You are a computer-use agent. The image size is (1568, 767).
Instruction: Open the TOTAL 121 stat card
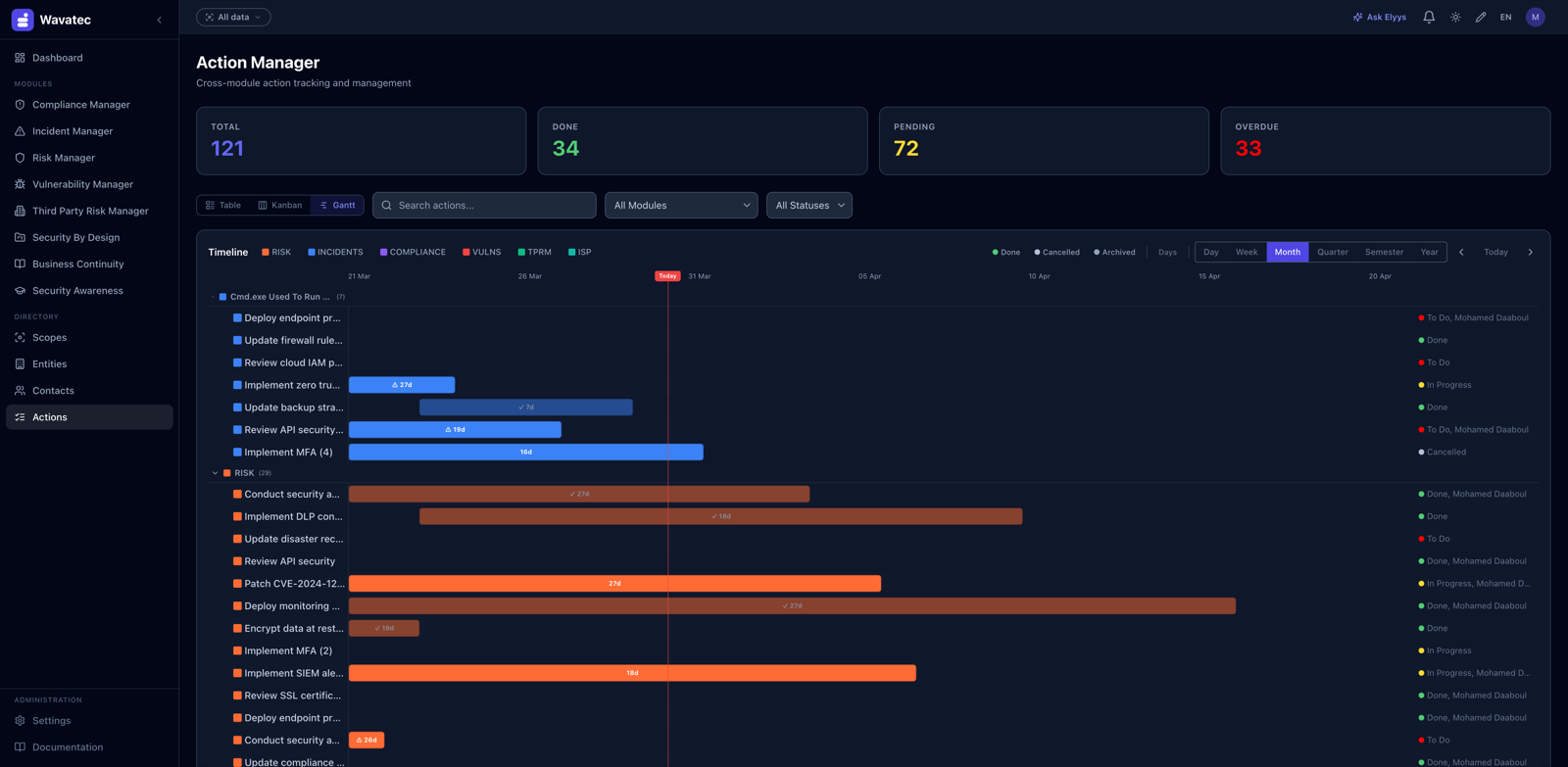[x=361, y=141]
